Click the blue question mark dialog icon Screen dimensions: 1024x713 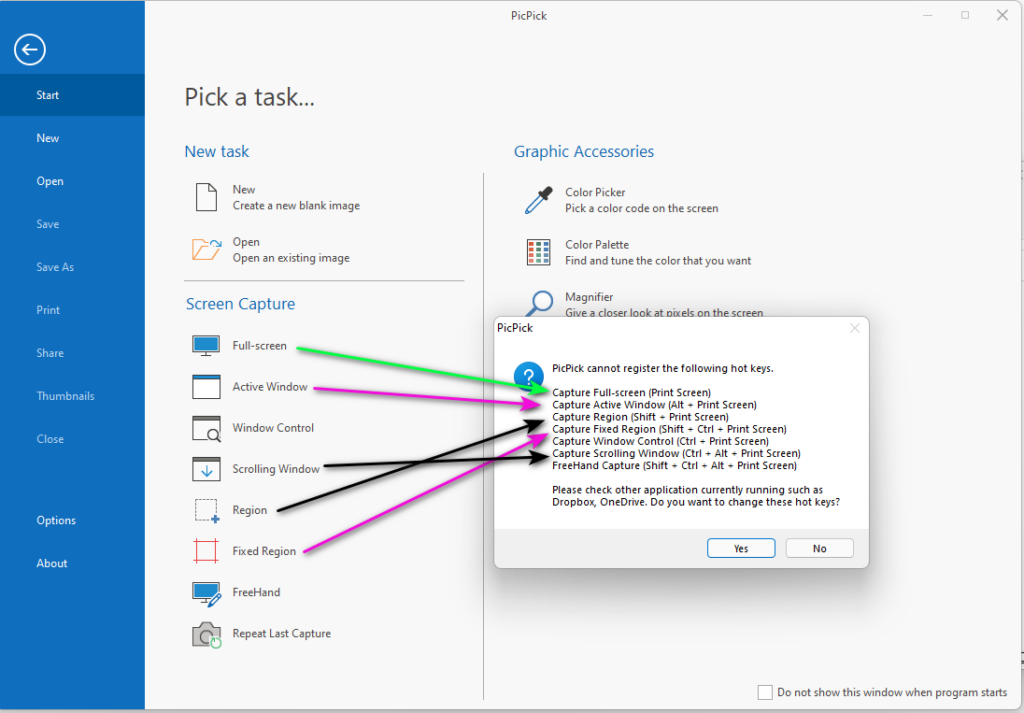pyautogui.click(x=528, y=375)
